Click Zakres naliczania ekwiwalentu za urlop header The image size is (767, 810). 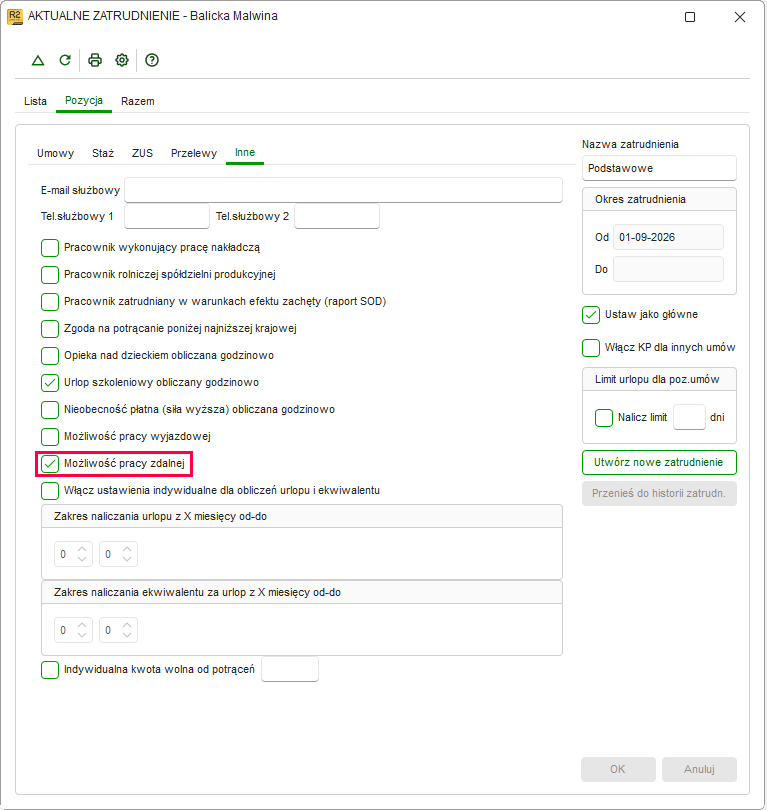tap(302, 593)
